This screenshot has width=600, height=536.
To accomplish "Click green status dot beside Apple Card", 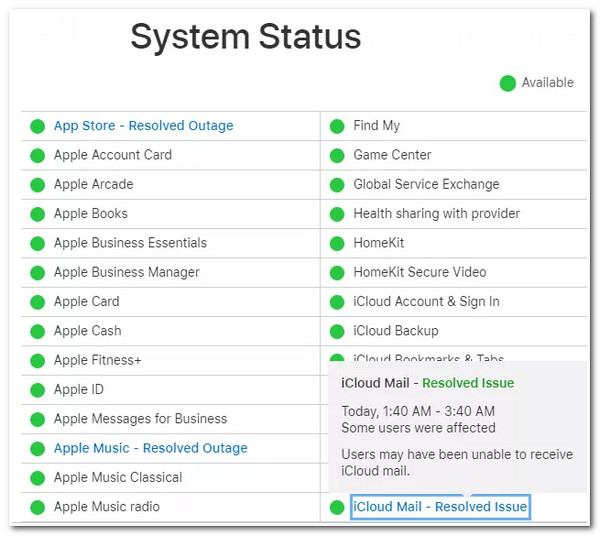I will pos(38,302).
